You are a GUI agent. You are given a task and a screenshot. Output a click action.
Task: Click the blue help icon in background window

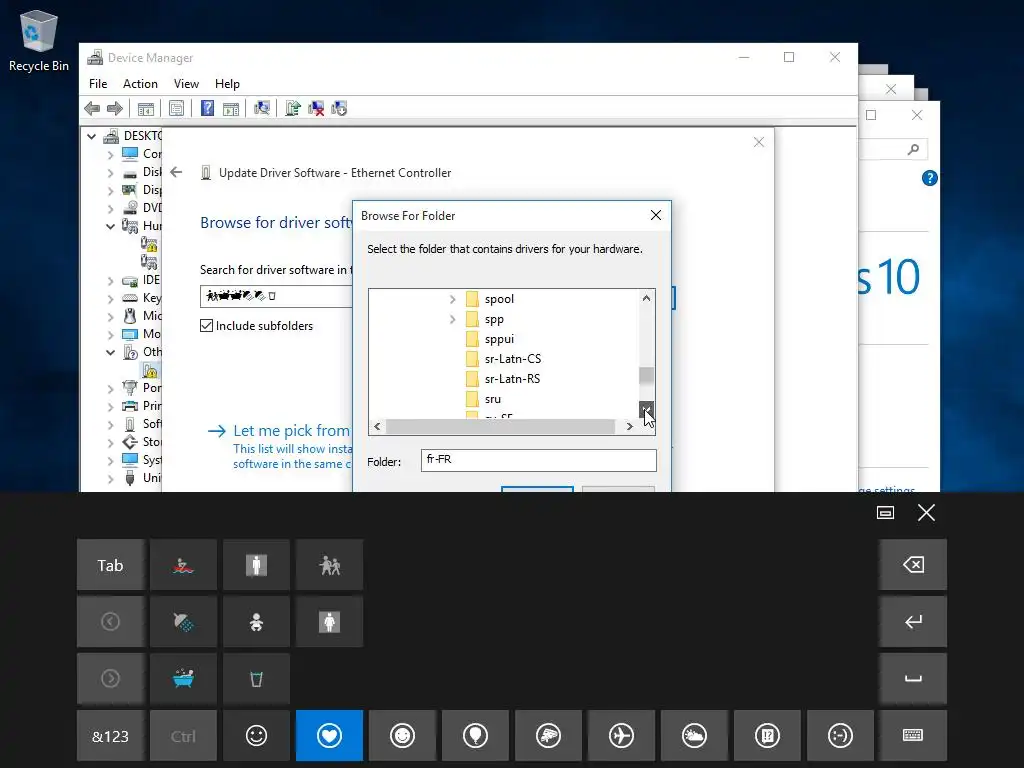point(929,178)
